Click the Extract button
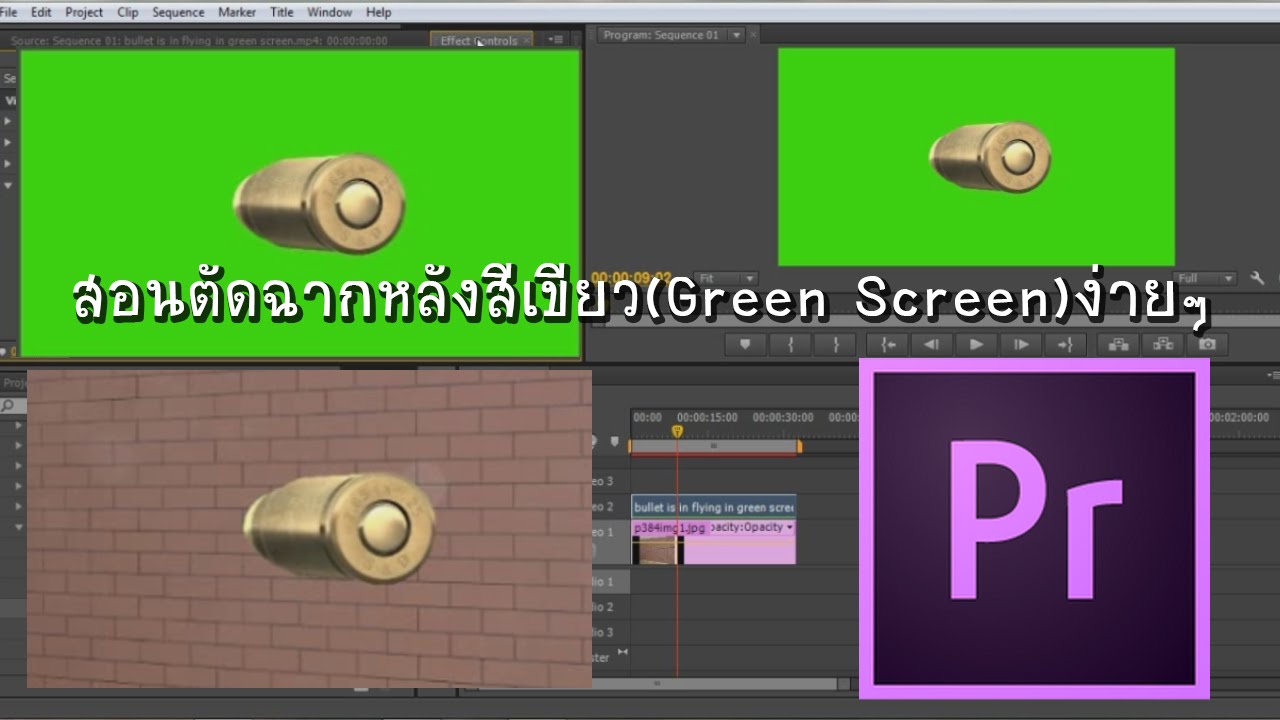Screen dimensions: 1280x720 click(1164, 344)
